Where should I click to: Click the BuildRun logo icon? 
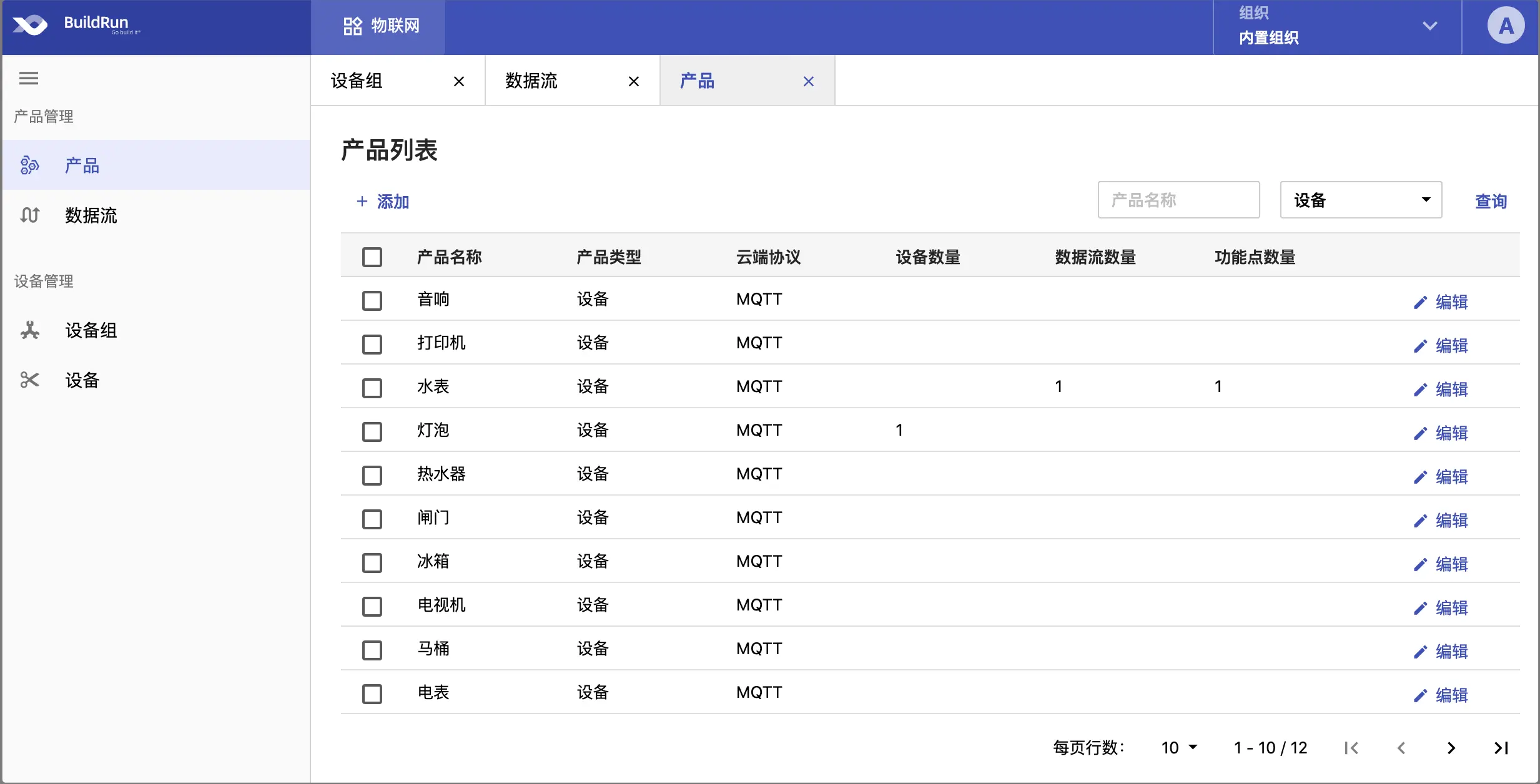pyautogui.click(x=30, y=25)
